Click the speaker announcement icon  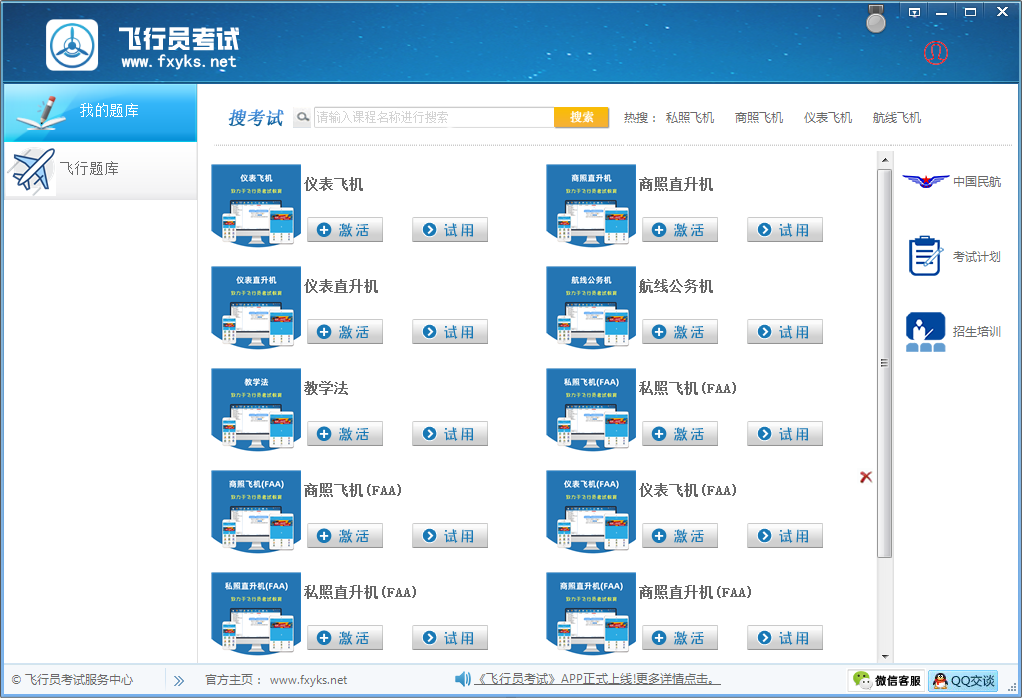point(462,680)
